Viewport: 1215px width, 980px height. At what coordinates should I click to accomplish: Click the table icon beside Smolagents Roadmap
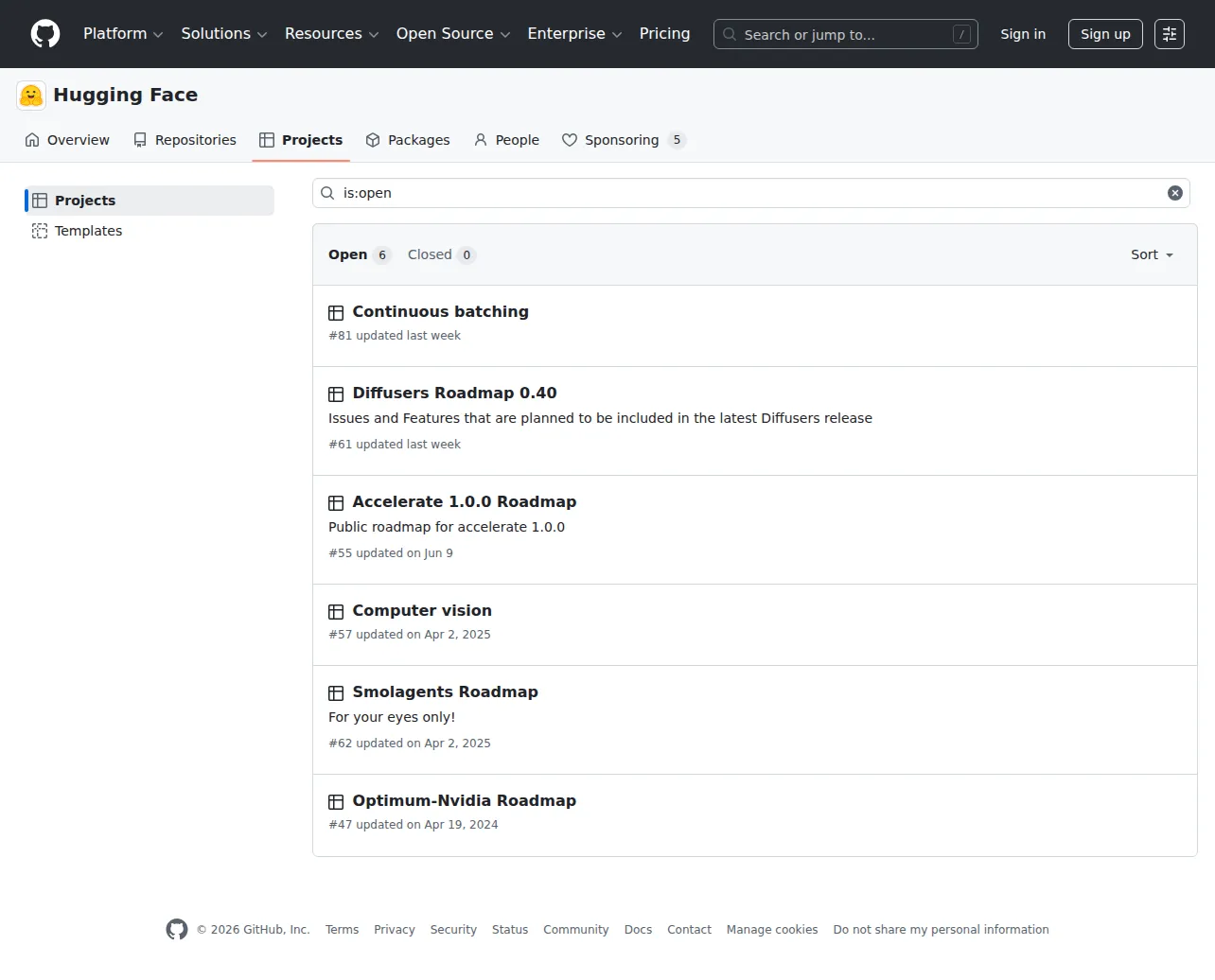tap(336, 693)
